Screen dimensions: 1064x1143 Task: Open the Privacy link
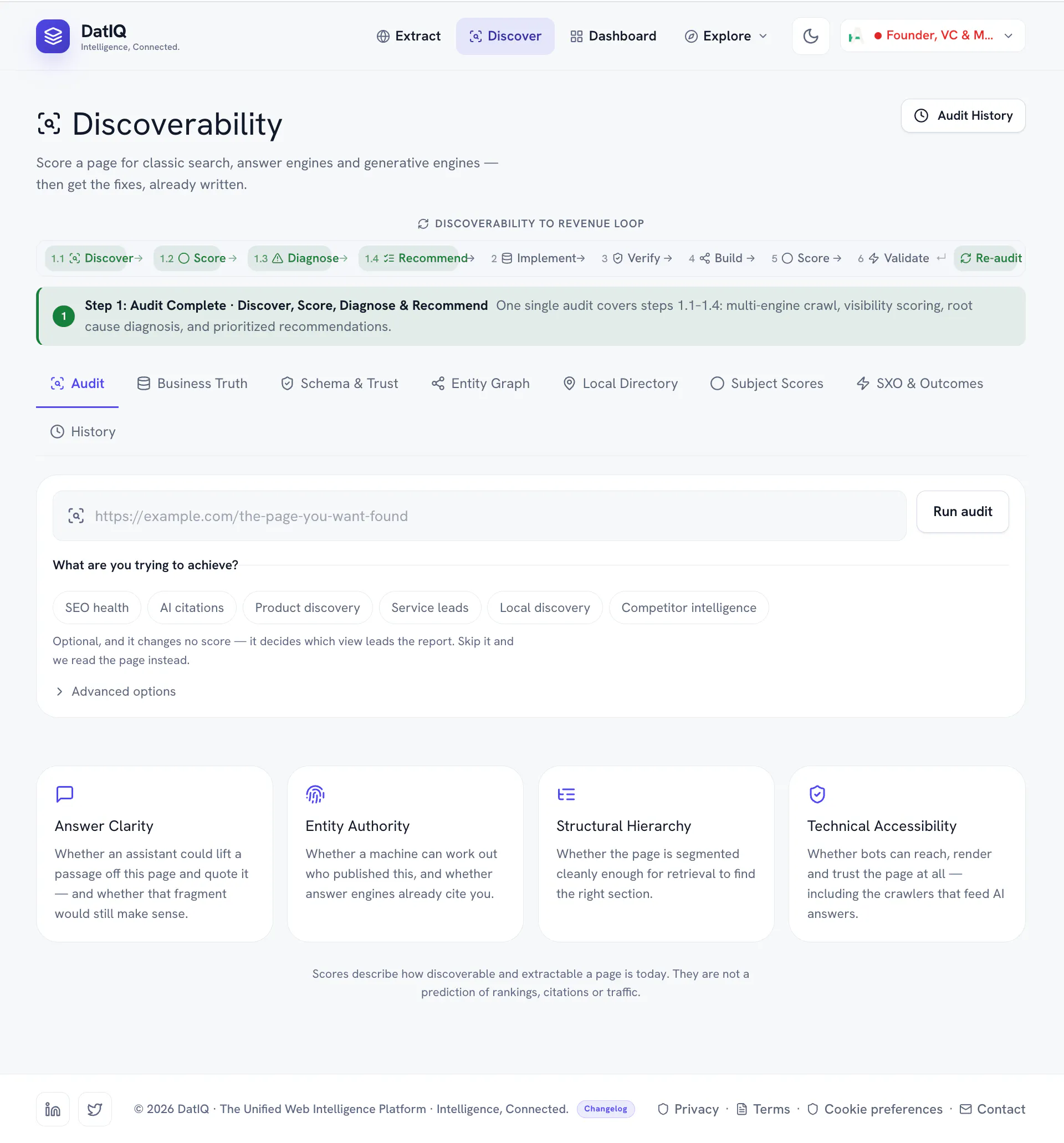coord(688,1109)
